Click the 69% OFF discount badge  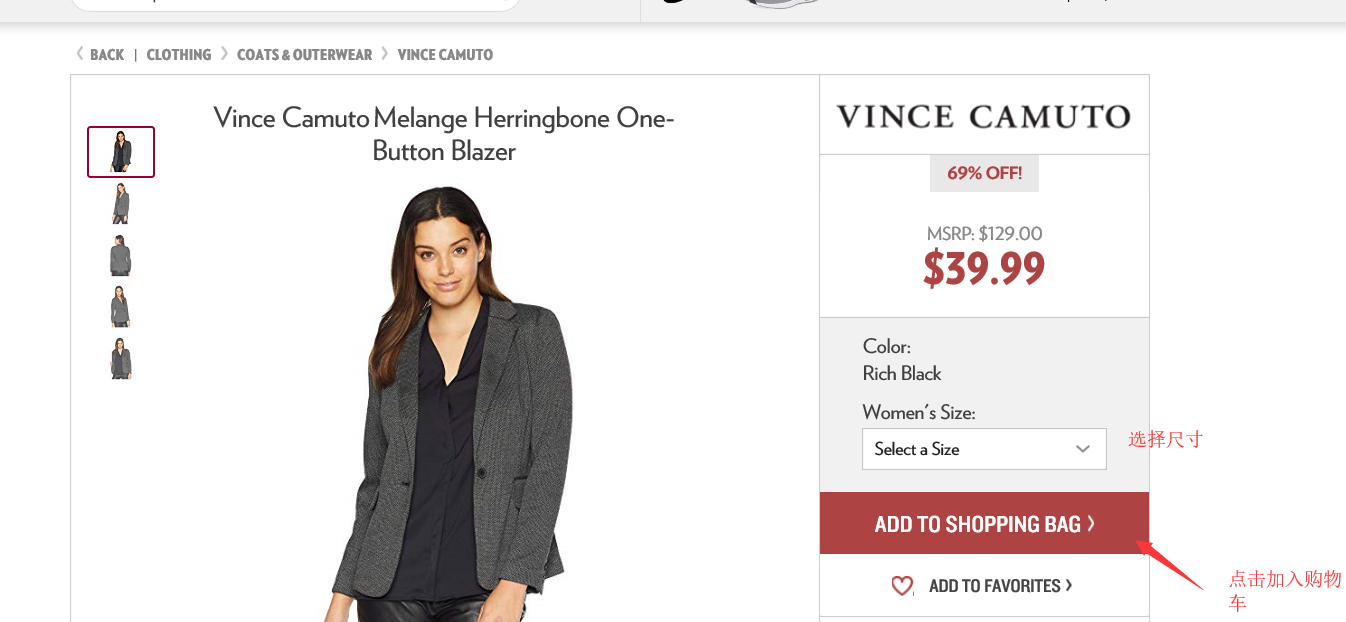point(984,173)
